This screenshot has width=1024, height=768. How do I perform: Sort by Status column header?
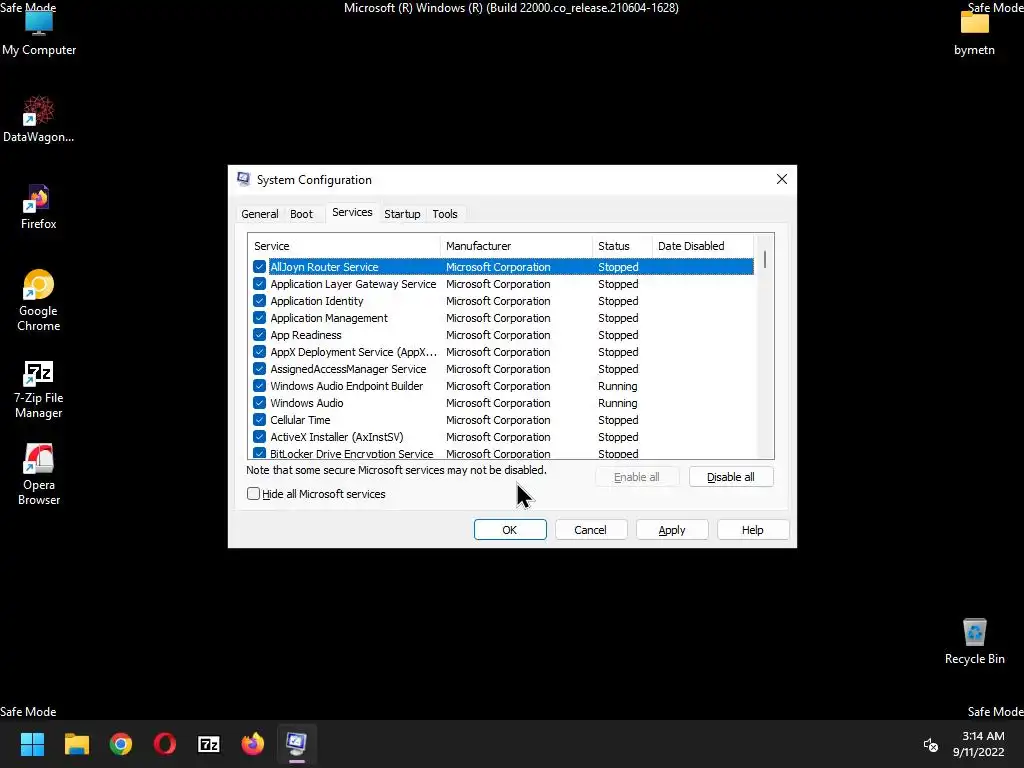tap(622, 246)
